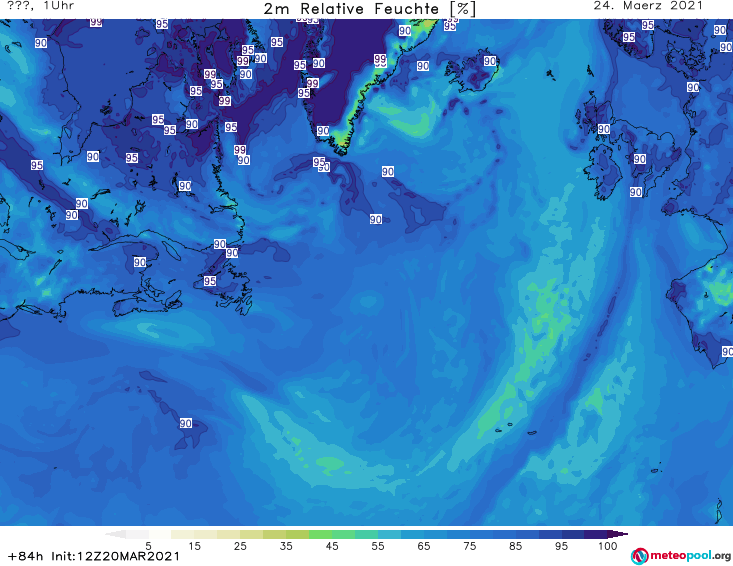Click the '65' label on the color scale
Viewport: 733px width, 566px height.
point(424,546)
